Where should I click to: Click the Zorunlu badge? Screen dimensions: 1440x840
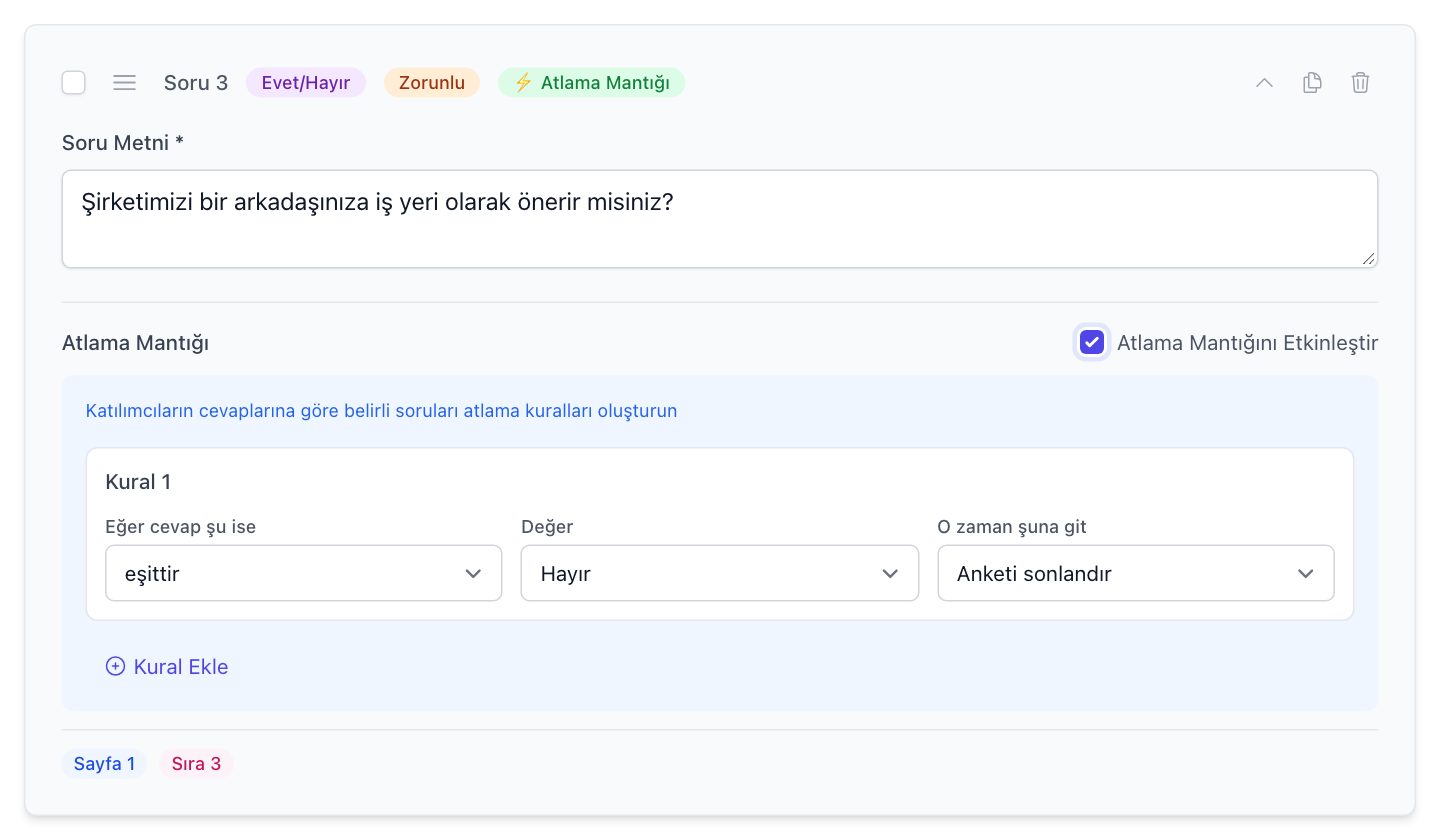click(x=432, y=83)
